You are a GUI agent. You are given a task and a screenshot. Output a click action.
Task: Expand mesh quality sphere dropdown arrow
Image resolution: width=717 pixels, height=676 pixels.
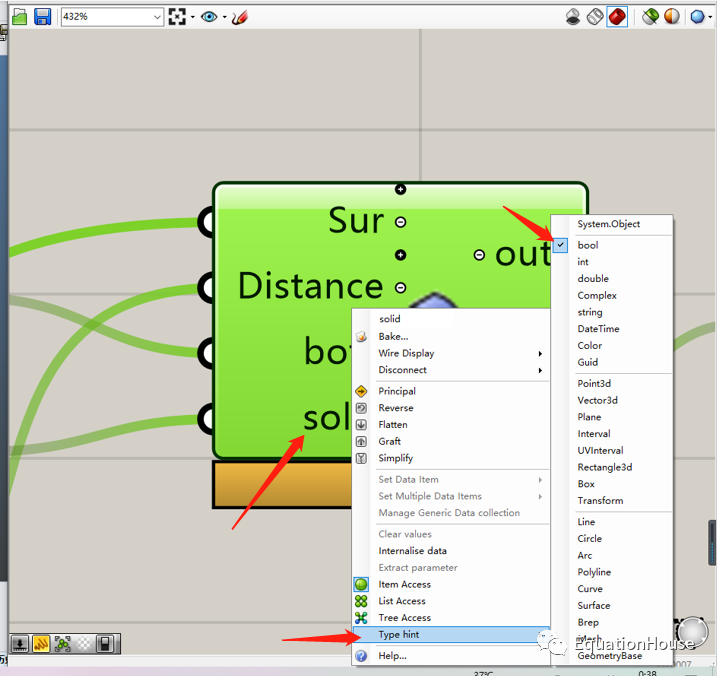710,17
